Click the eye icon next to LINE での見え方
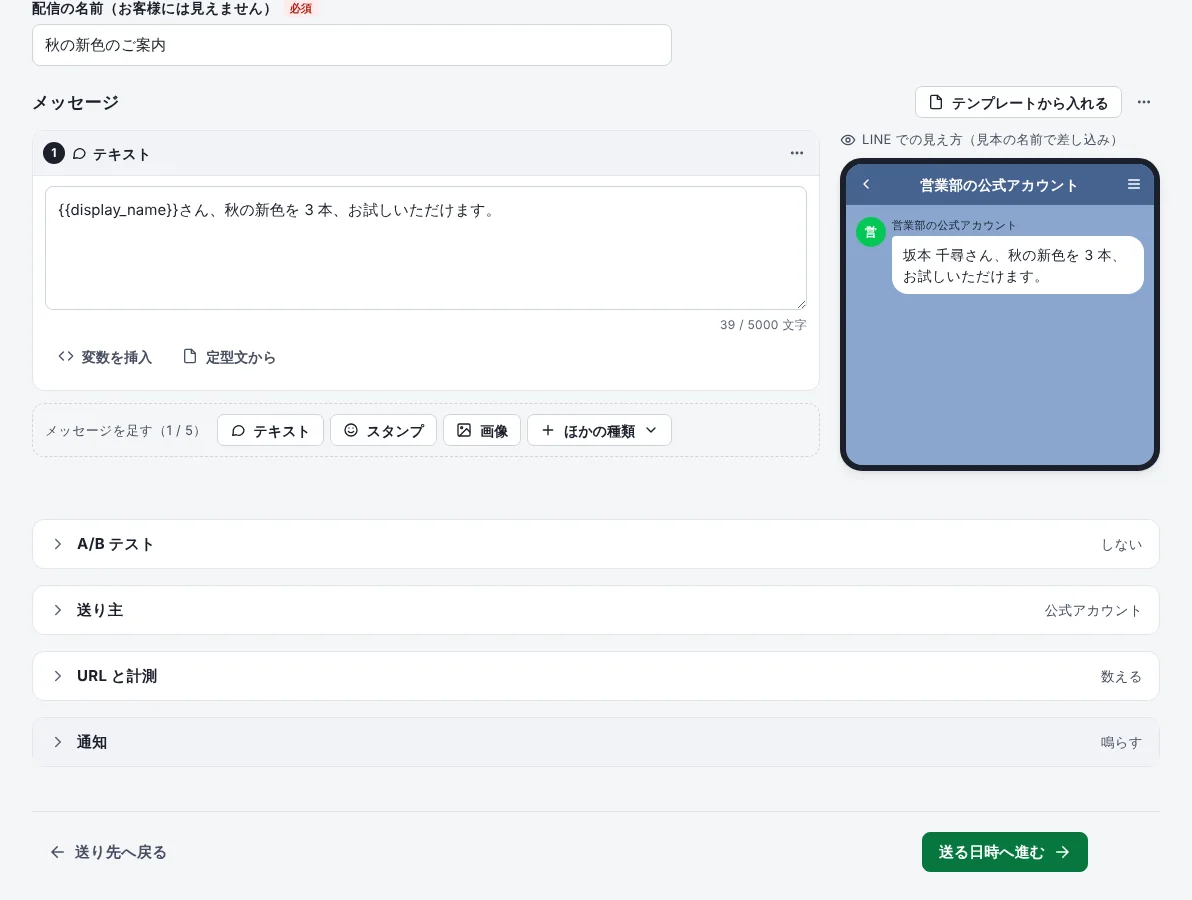Viewport: 1192px width, 900px height. (848, 140)
